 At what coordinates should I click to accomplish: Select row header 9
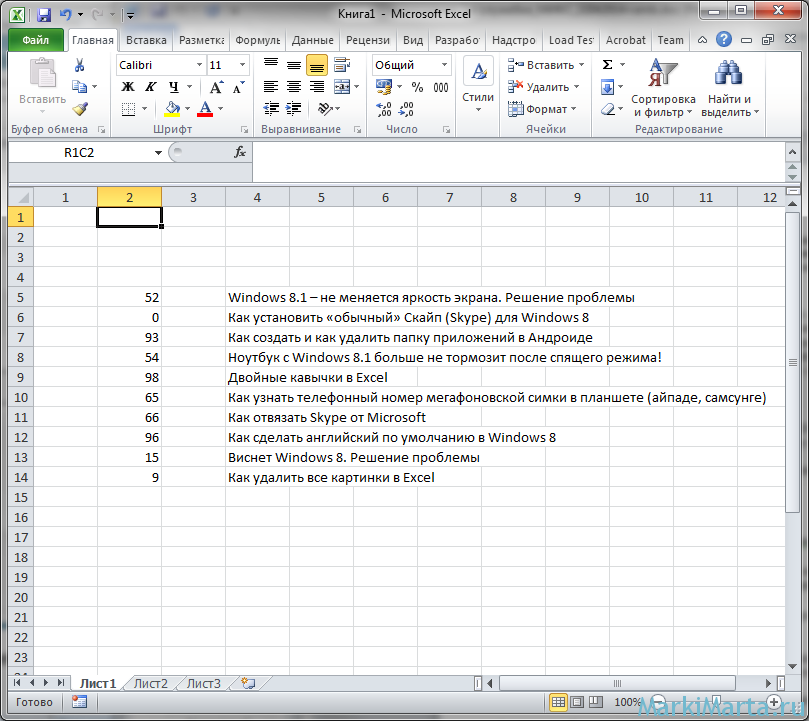click(x=21, y=377)
